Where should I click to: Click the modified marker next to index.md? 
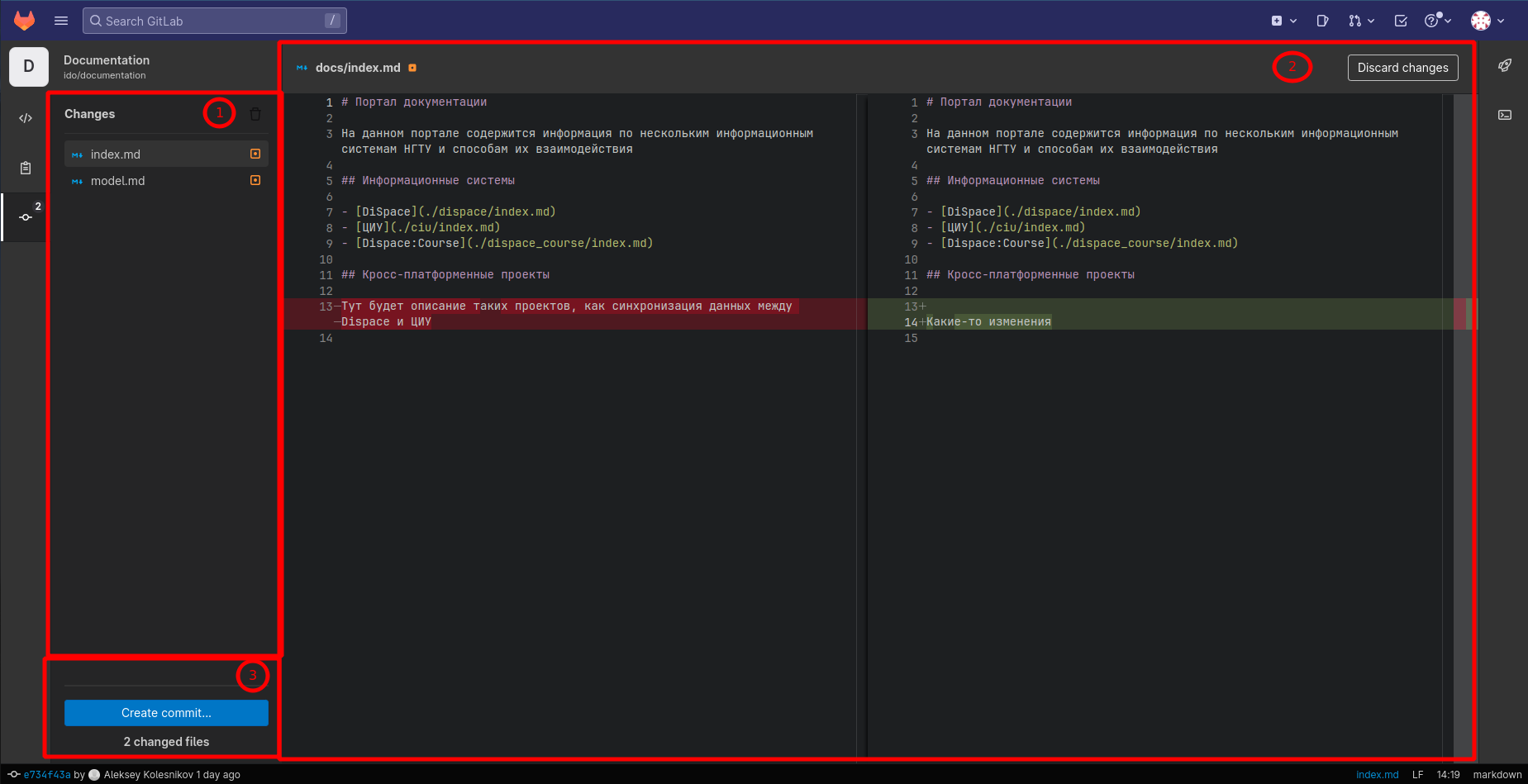255,154
